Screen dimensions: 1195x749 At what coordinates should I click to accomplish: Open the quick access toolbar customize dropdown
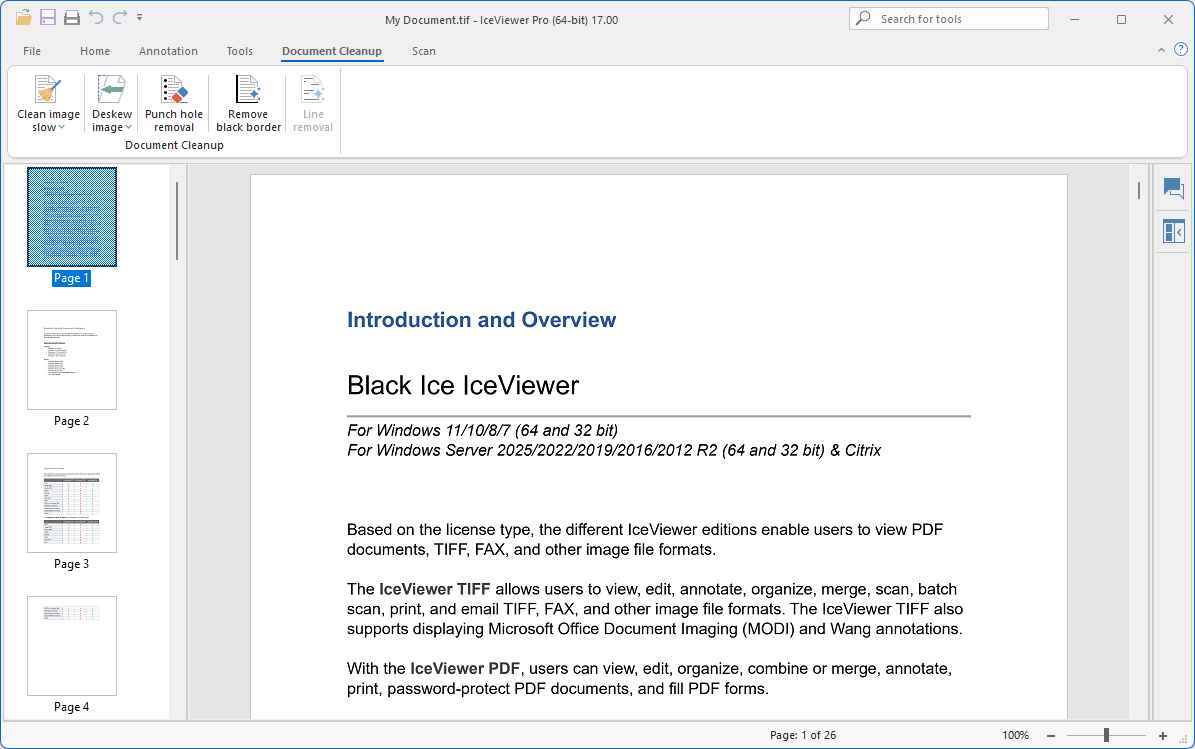[x=140, y=17]
